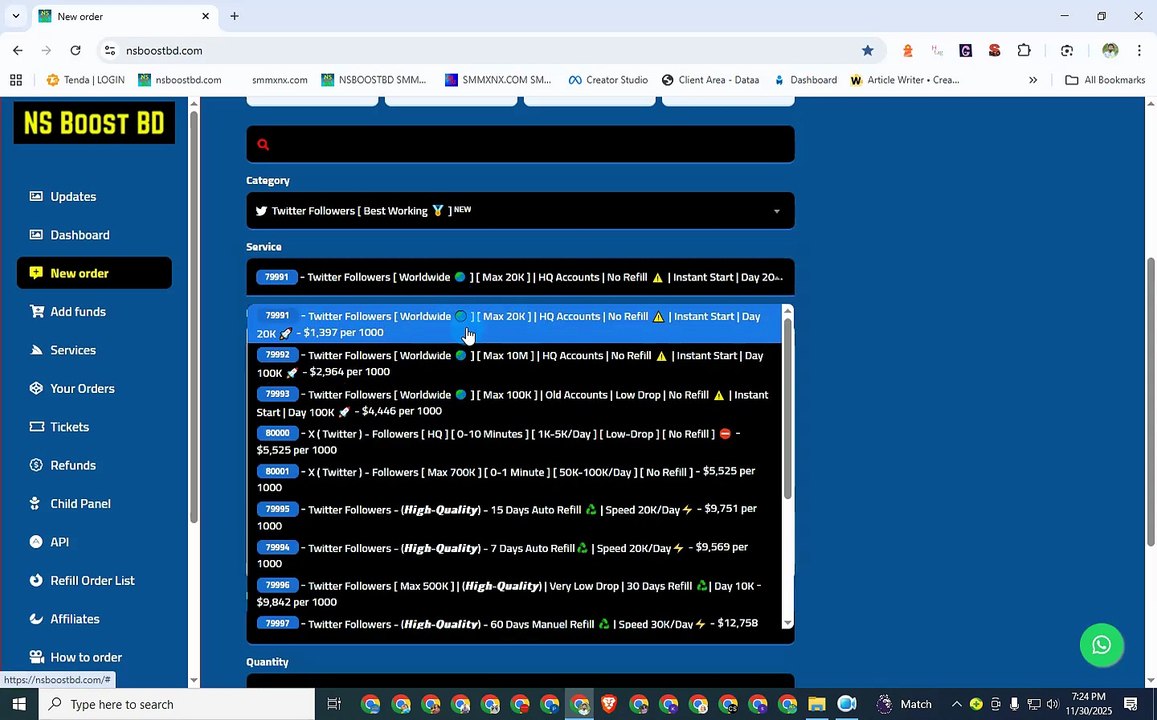
Task: Click service list scroll down arrow
Action: click(x=787, y=623)
